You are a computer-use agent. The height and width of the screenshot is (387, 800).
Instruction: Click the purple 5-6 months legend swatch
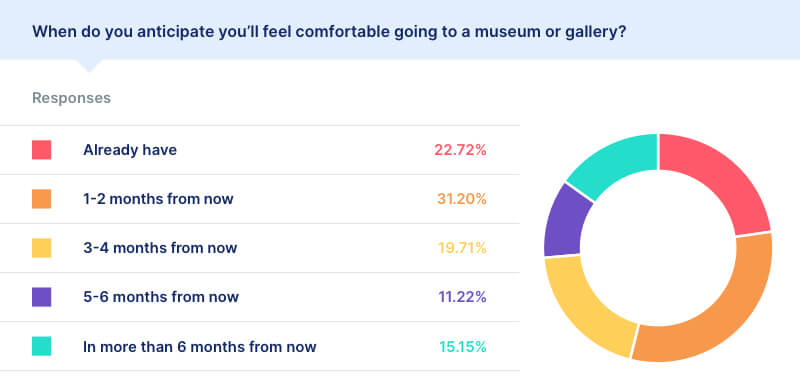point(41,297)
